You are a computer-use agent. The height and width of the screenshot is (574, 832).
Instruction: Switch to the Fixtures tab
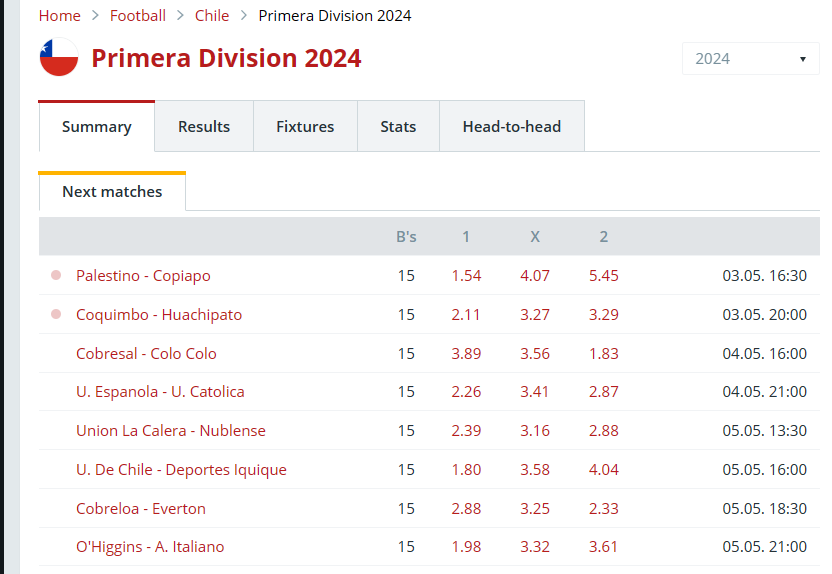[x=305, y=126]
